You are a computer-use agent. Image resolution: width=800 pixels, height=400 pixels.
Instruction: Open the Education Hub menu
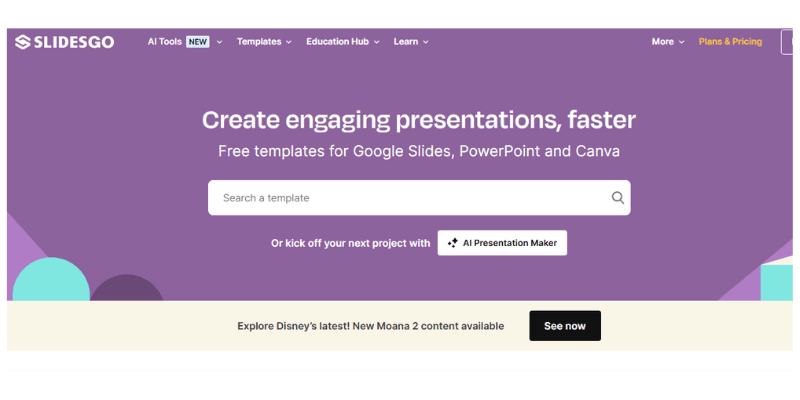point(337,42)
